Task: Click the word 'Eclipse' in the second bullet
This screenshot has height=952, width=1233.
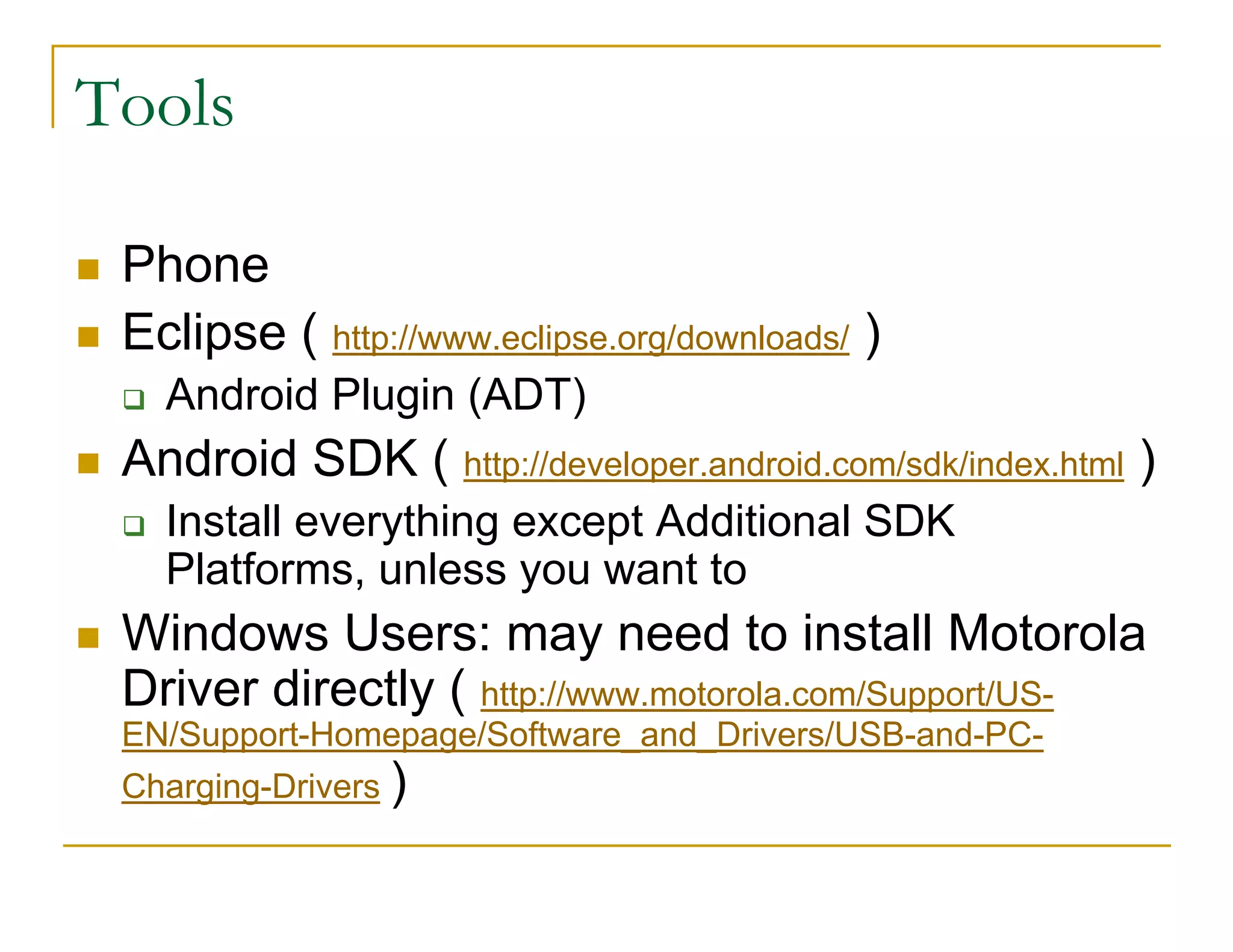Action: 203,333
